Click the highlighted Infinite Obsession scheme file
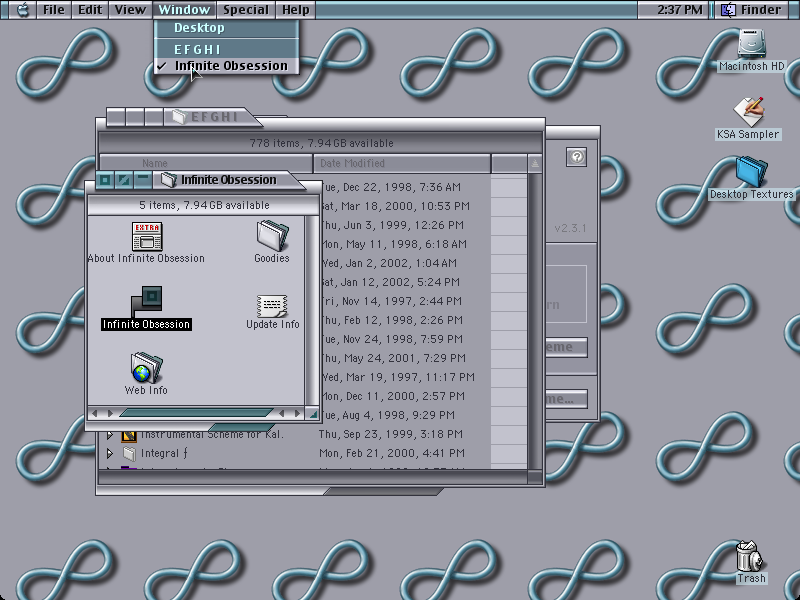This screenshot has height=600, width=800. click(x=147, y=302)
